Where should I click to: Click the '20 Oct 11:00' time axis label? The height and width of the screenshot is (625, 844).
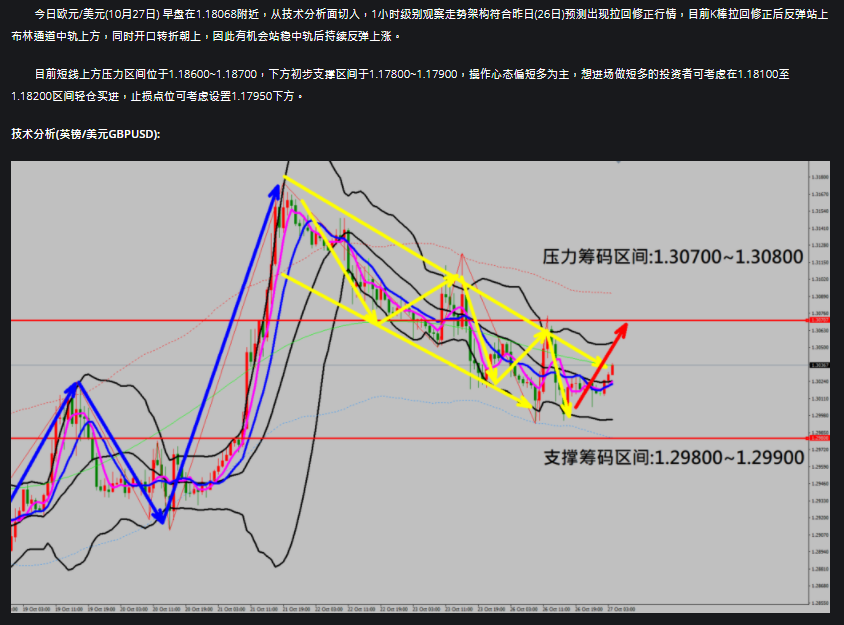(x=166, y=609)
